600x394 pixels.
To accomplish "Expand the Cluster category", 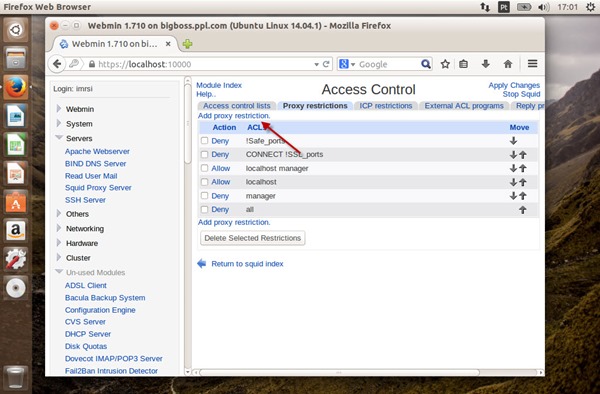I will coord(59,257).
